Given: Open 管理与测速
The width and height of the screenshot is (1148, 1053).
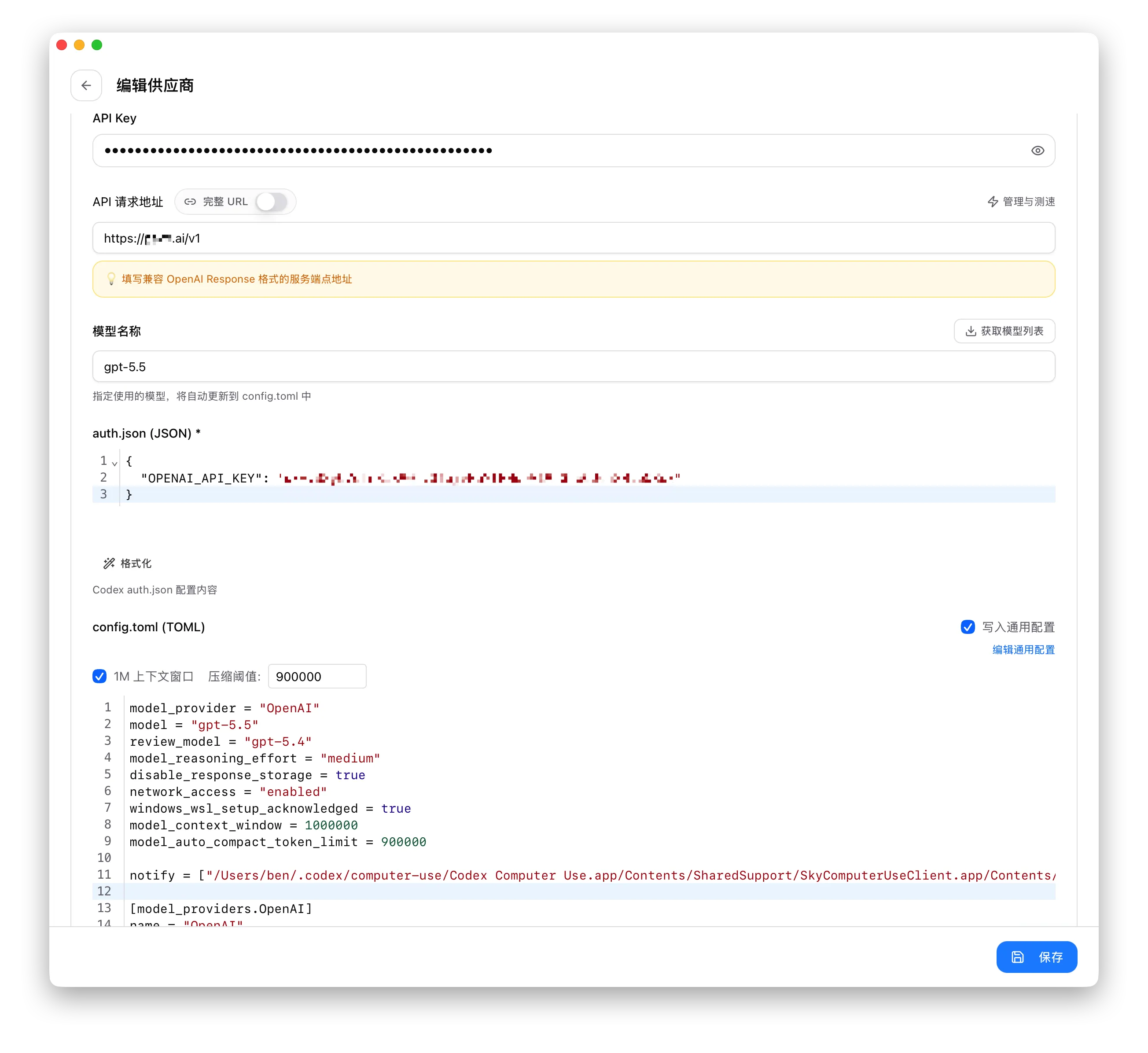Looking at the screenshot, I should [1021, 202].
